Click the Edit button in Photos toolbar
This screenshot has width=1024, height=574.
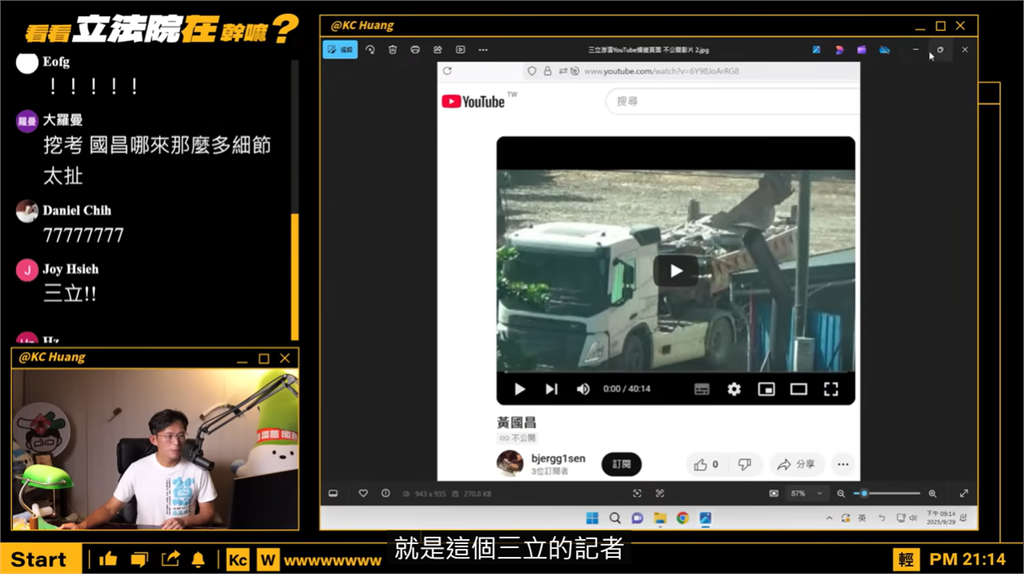point(340,49)
